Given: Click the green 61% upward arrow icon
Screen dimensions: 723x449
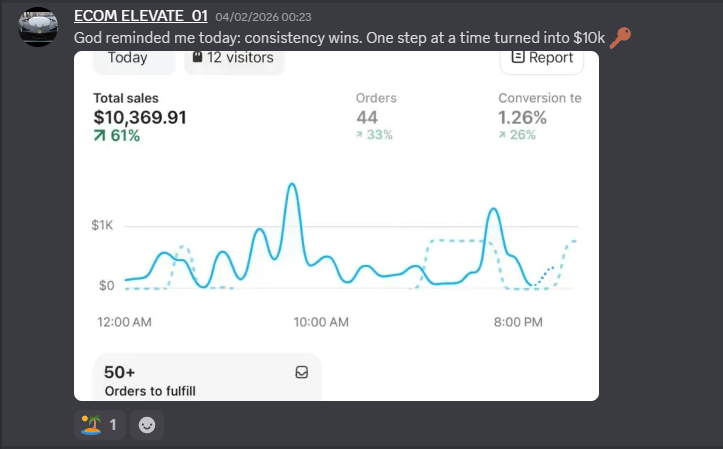Looking at the screenshot, I should click(99, 136).
